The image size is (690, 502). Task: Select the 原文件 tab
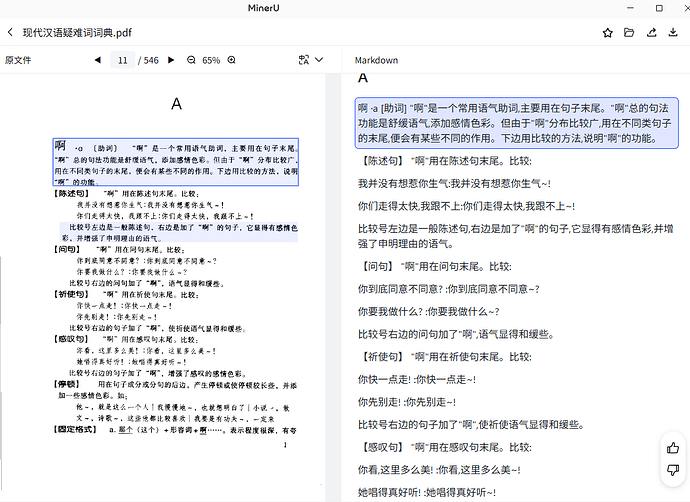point(19,60)
